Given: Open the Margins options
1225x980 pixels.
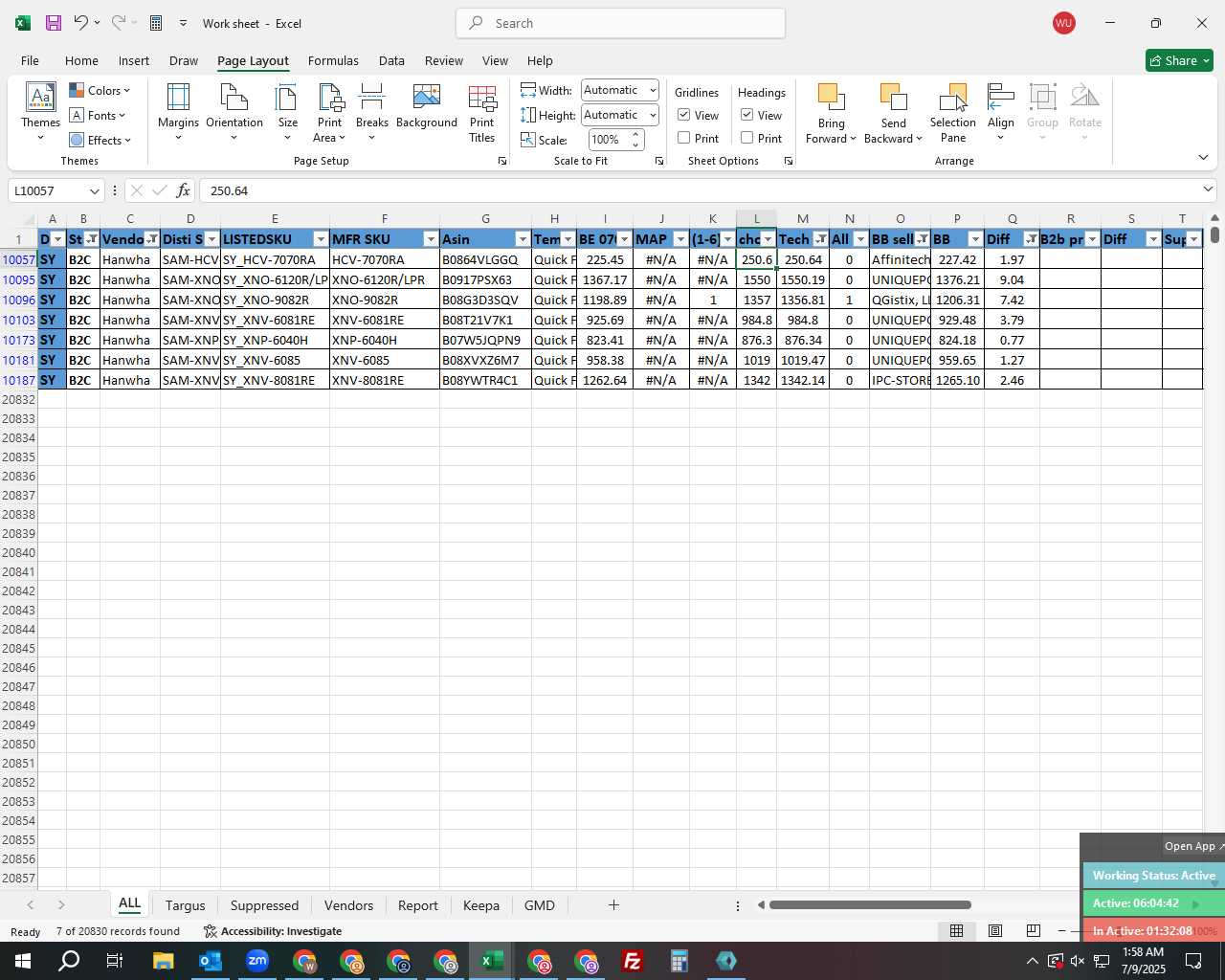Looking at the screenshot, I should click(x=178, y=113).
